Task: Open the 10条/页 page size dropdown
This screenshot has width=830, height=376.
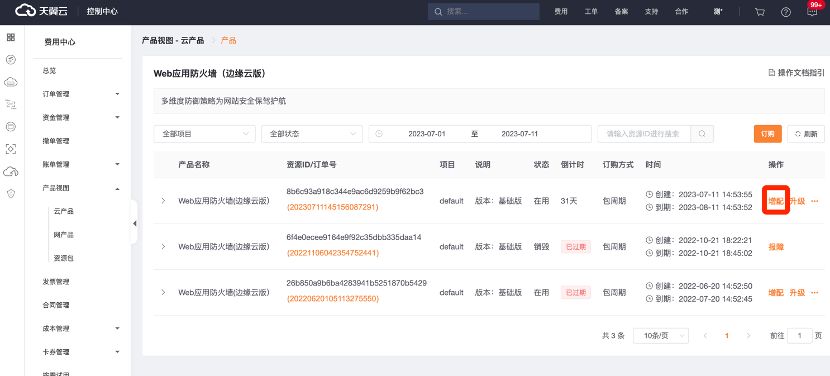Action: pyautogui.click(x=661, y=336)
